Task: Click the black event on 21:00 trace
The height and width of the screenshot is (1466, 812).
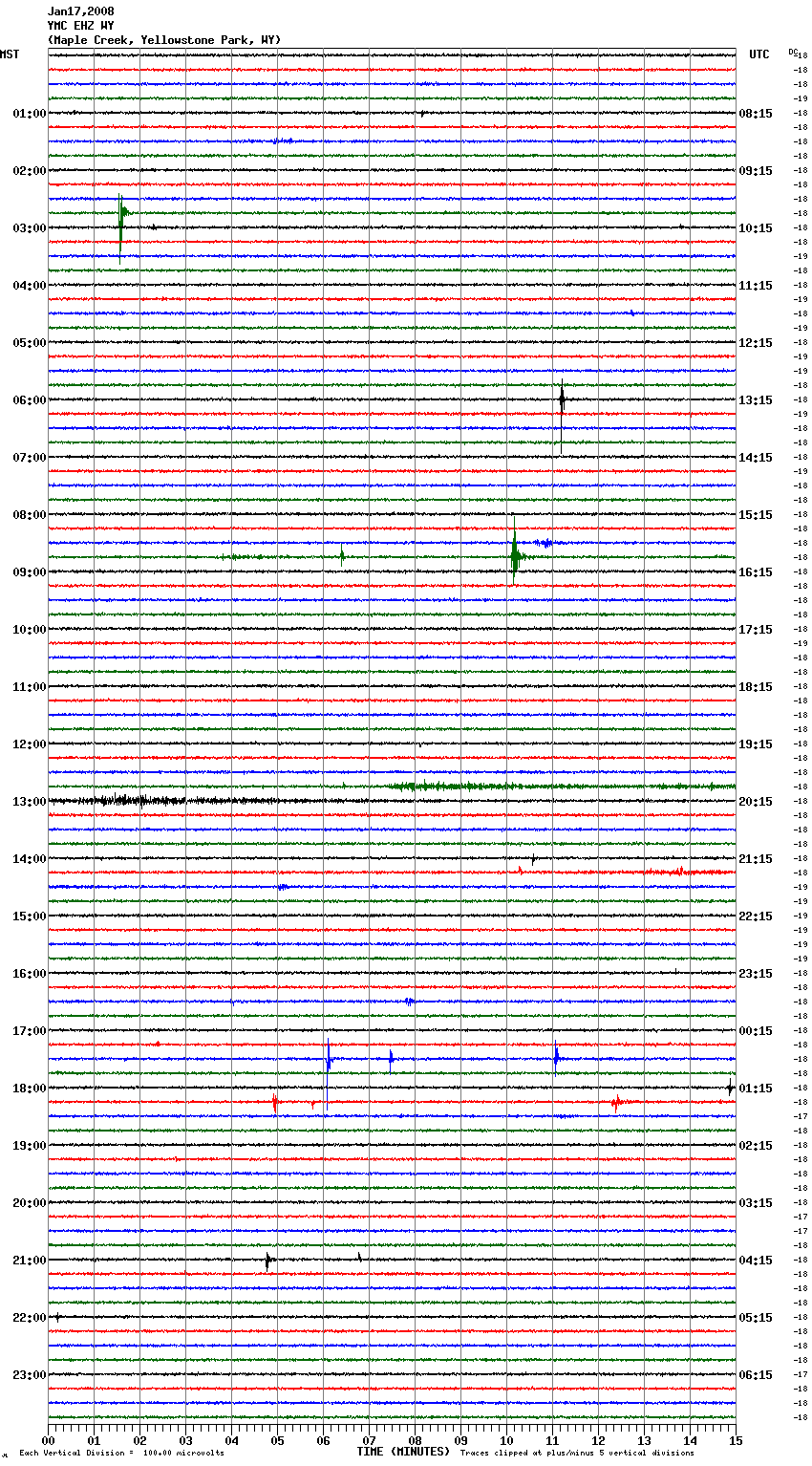Action: click(268, 1261)
